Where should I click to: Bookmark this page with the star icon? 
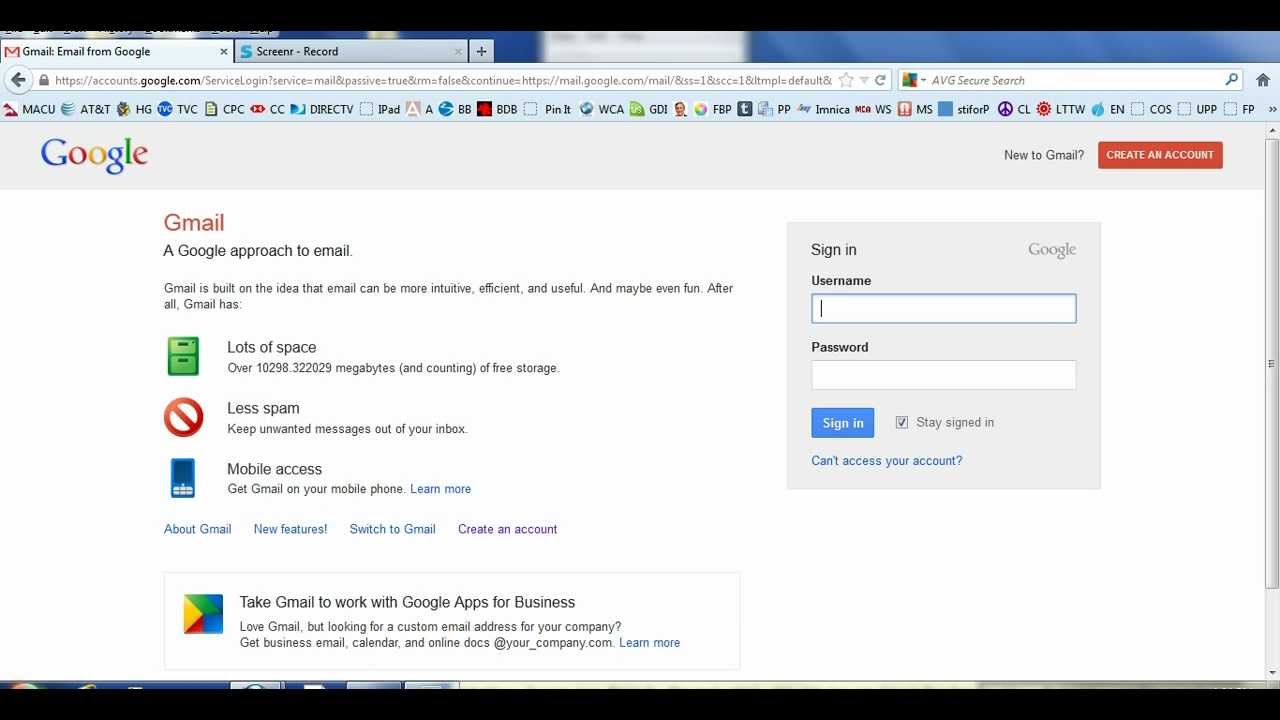tap(846, 80)
